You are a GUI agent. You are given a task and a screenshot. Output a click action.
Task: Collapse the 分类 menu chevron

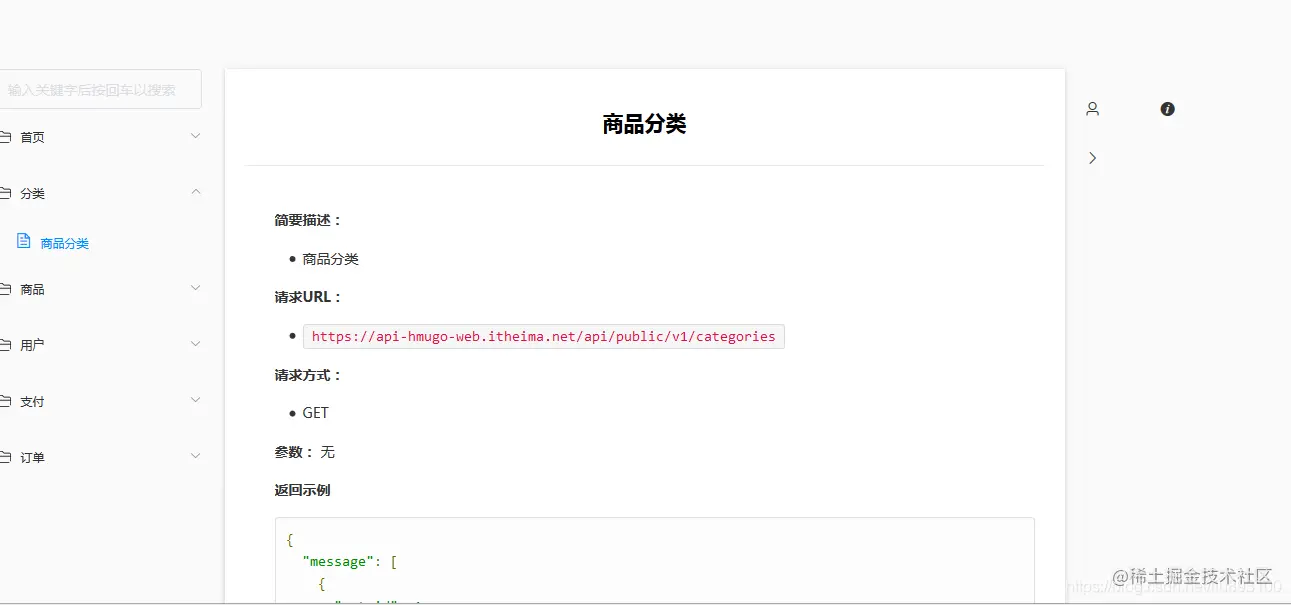click(195, 192)
